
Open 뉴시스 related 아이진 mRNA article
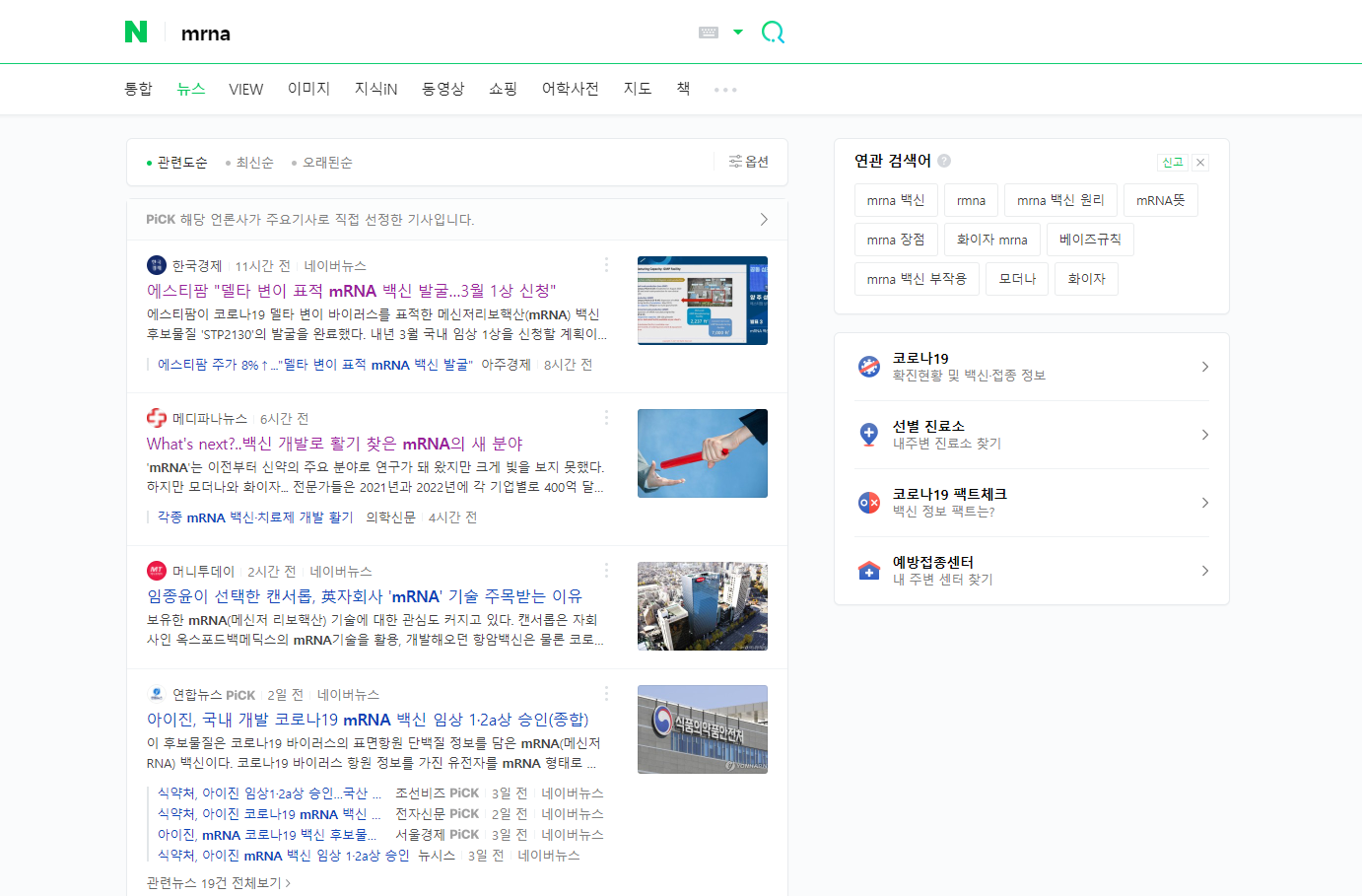click(284, 856)
